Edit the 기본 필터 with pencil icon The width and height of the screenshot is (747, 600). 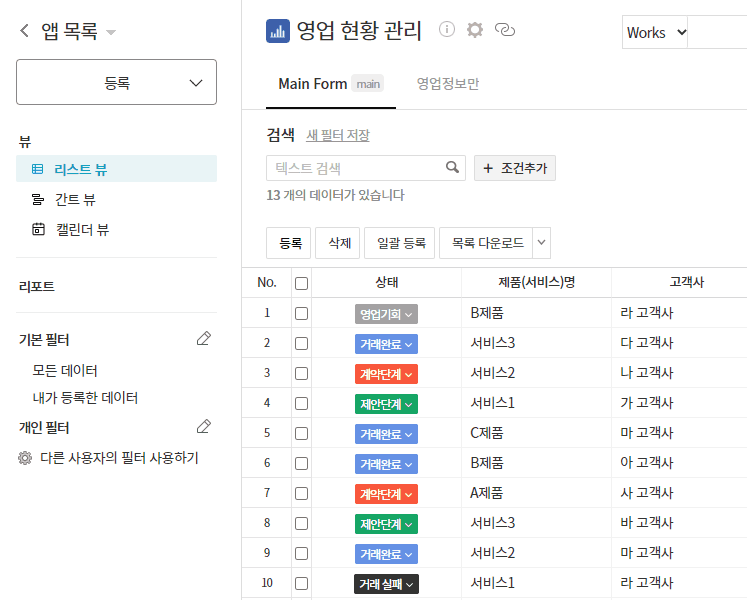click(x=204, y=339)
